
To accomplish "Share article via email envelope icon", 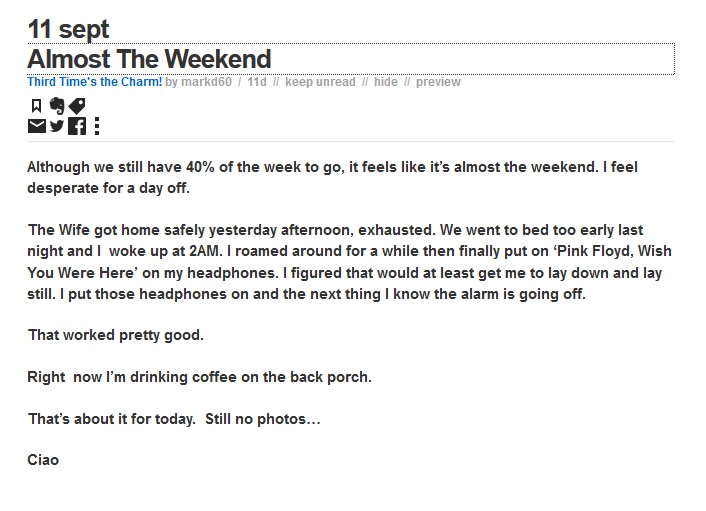I will (x=36, y=126).
